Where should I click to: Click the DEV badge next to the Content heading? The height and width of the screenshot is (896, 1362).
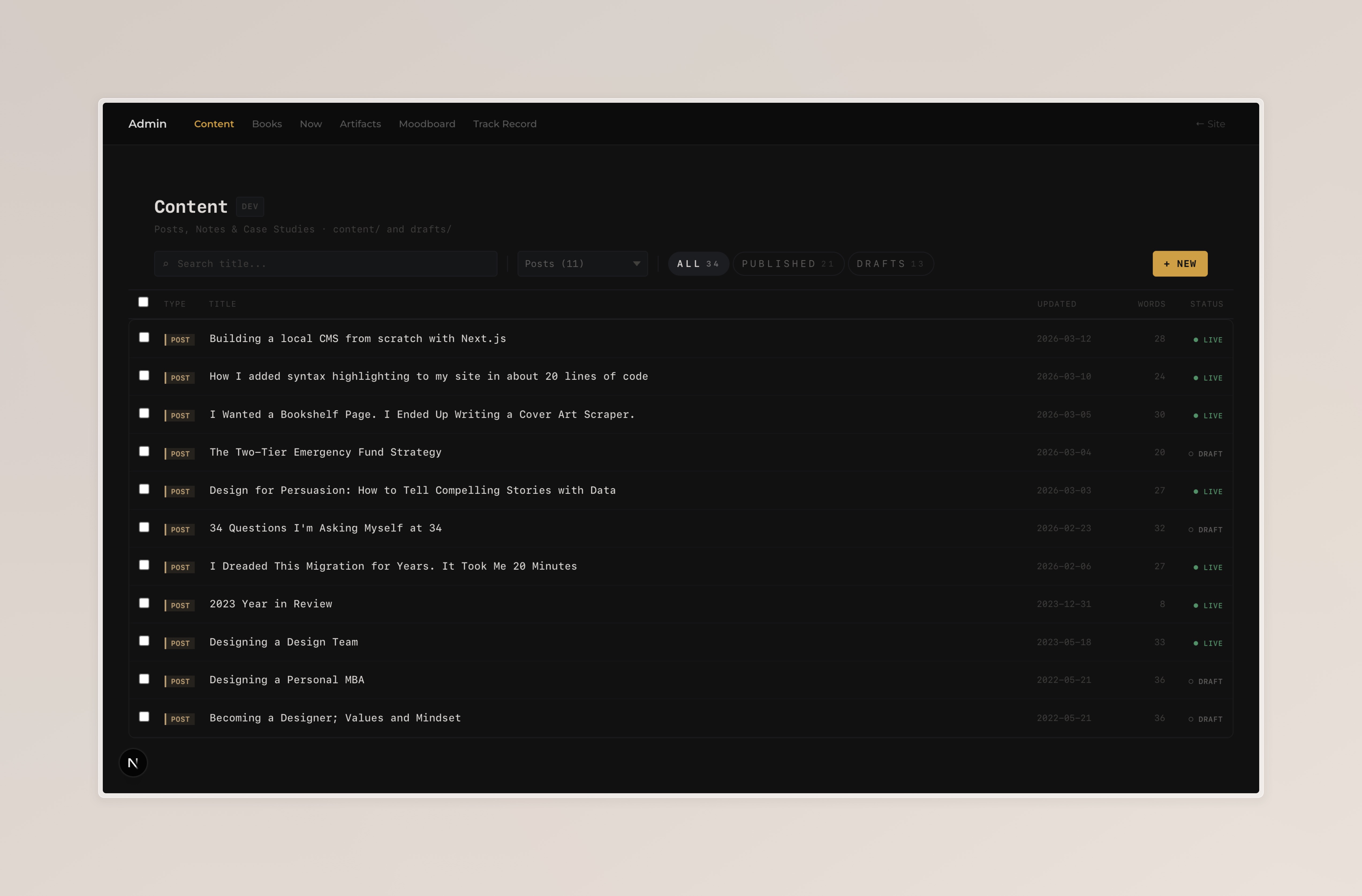[249, 207]
